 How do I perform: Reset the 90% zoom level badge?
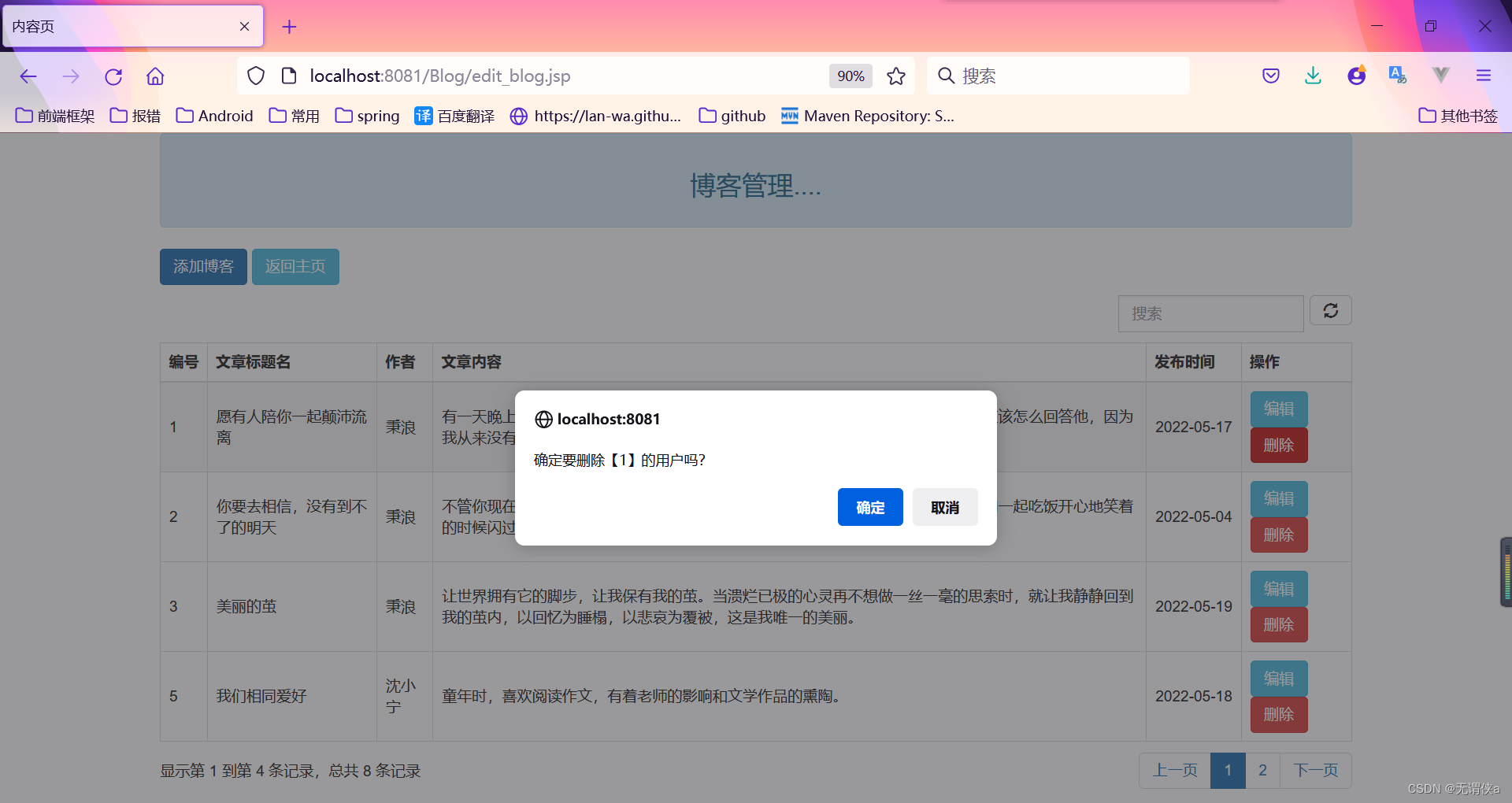(x=850, y=76)
